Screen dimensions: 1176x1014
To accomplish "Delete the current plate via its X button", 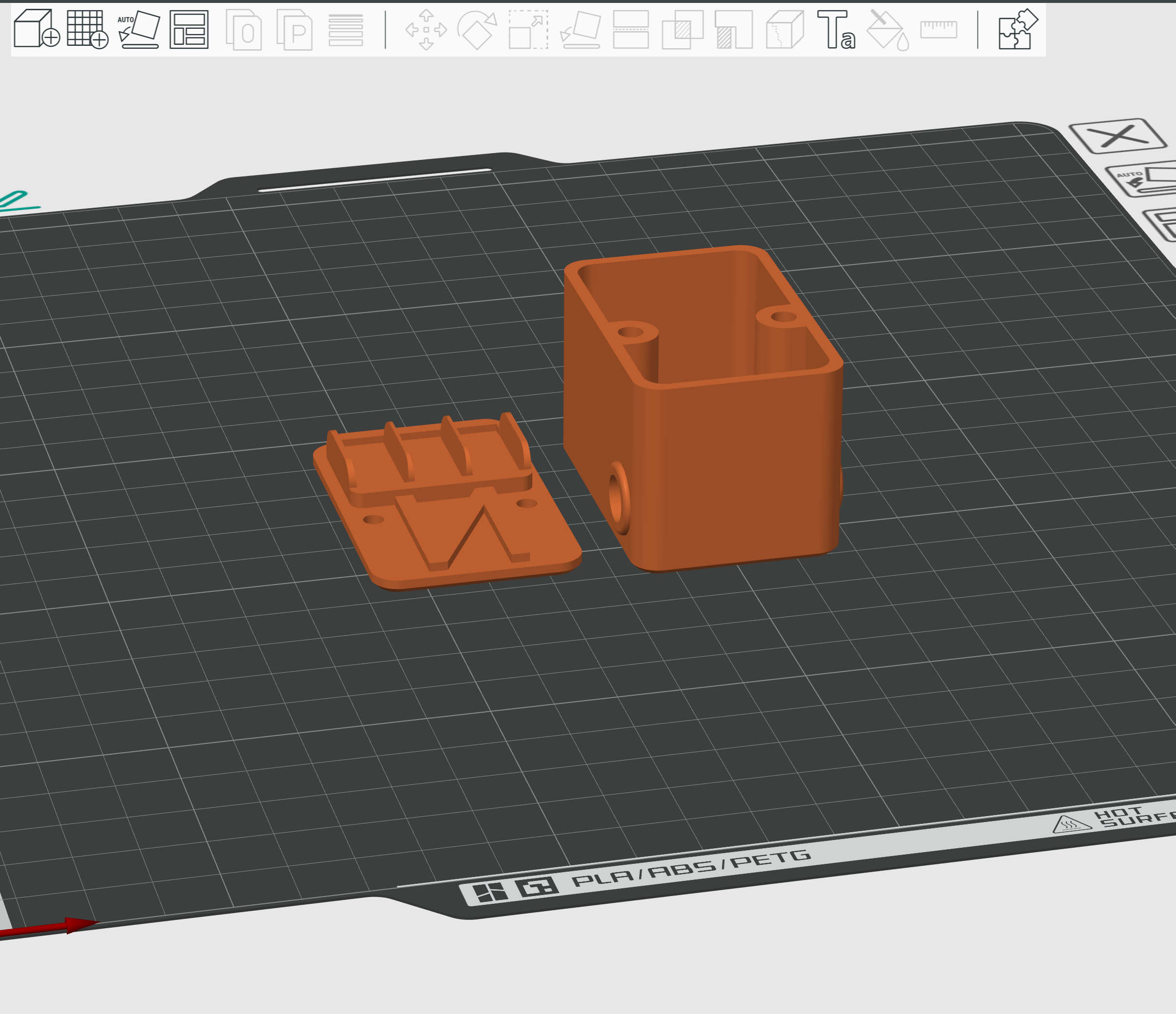I will [1127, 136].
